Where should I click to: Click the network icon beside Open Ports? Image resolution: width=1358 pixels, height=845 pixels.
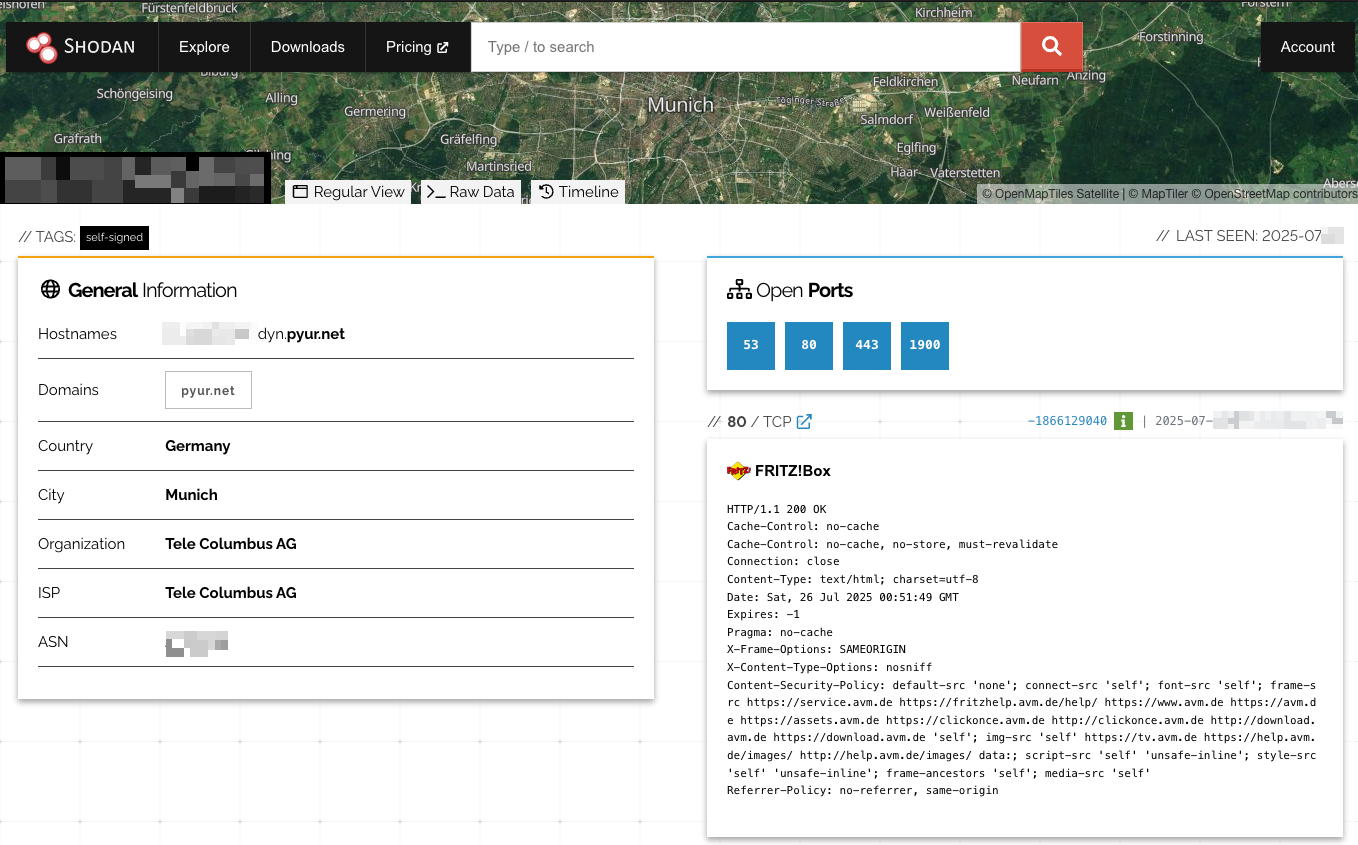coord(739,291)
